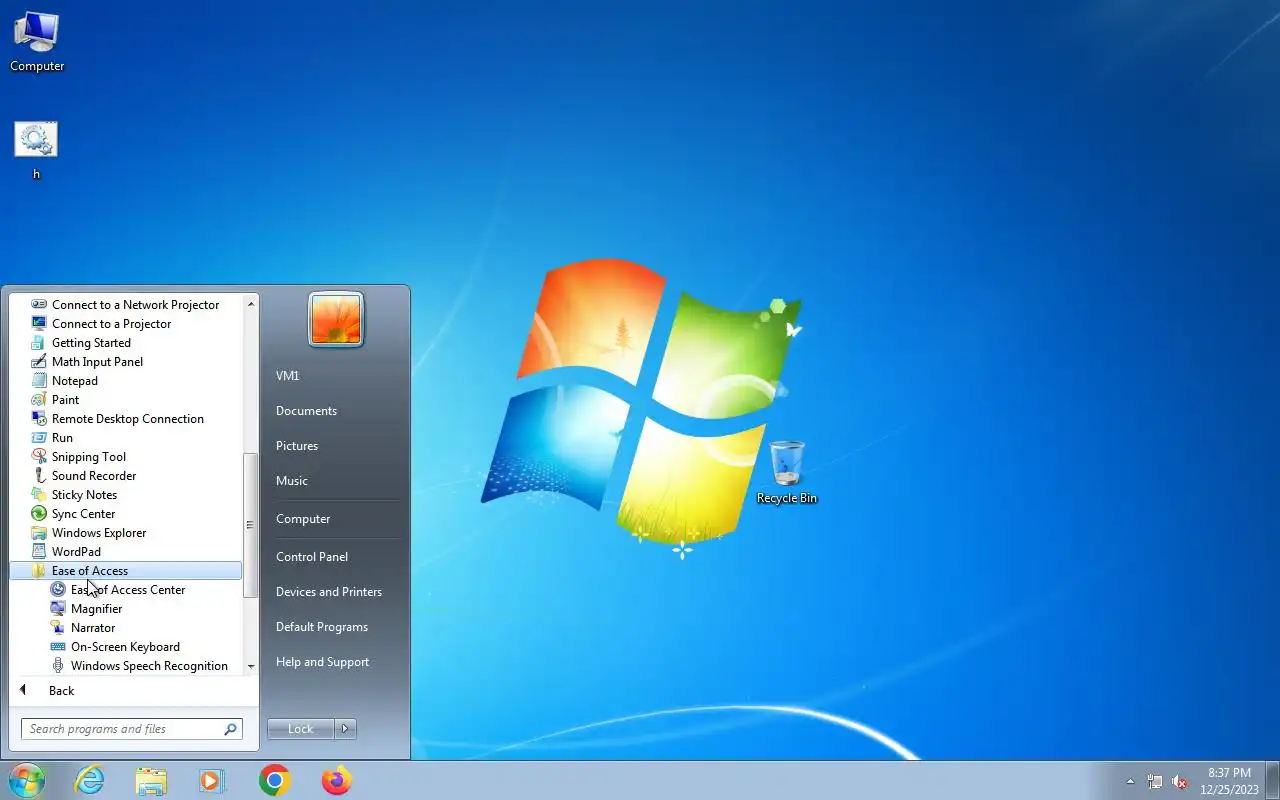Click the programs list scroll down arrow
The image size is (1280, 800).
pos(251,666)
